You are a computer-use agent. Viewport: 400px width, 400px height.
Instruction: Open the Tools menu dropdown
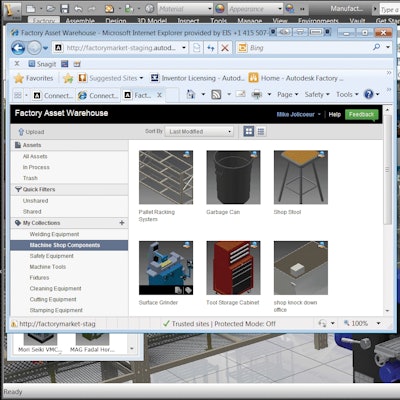pos(347,95)
